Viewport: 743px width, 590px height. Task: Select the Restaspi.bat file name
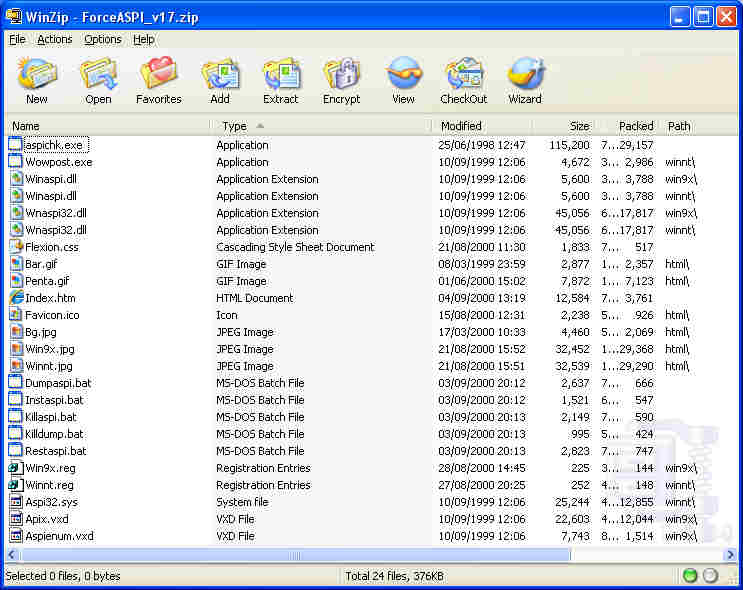click(x=56, y=451)
